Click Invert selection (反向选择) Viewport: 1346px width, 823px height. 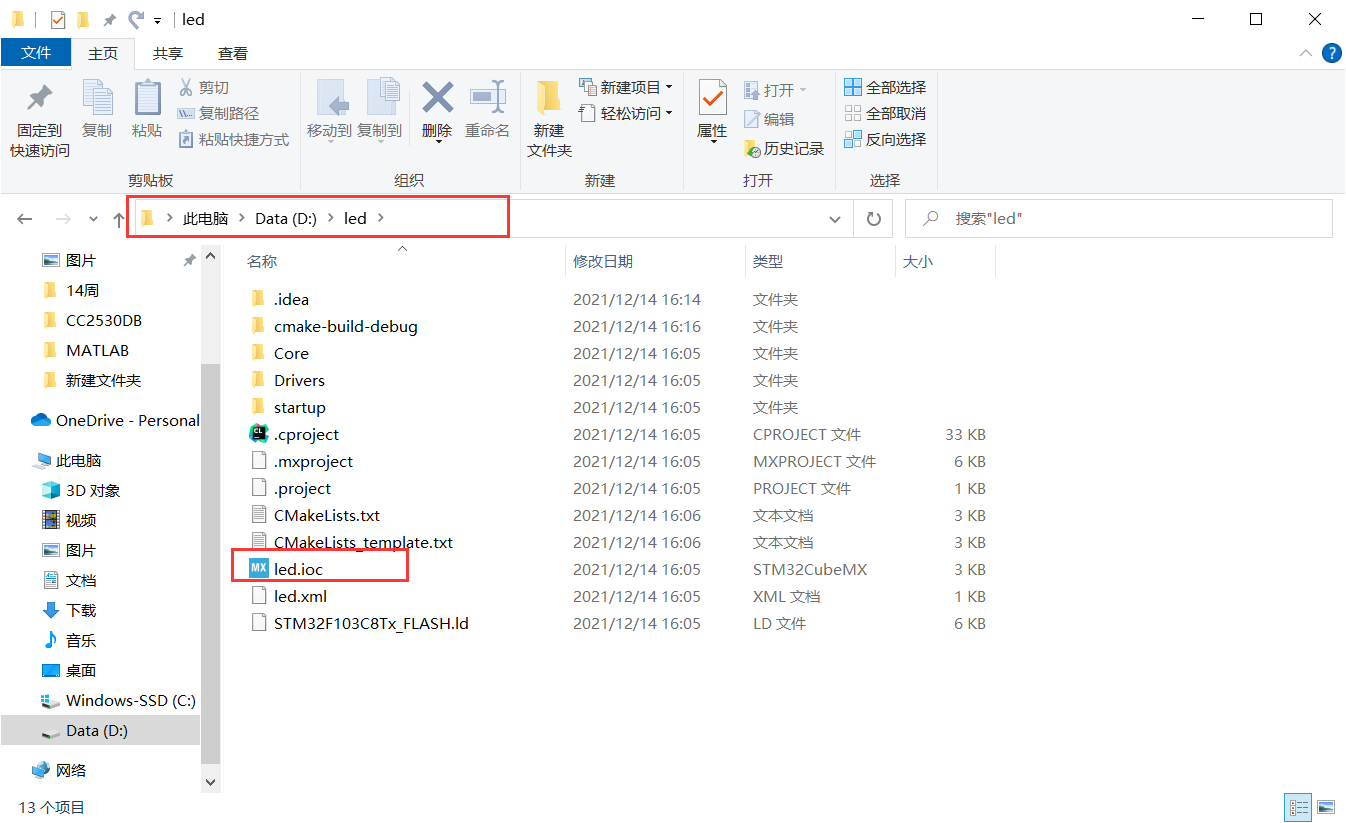pyautogui.click(x=886, y=140)
